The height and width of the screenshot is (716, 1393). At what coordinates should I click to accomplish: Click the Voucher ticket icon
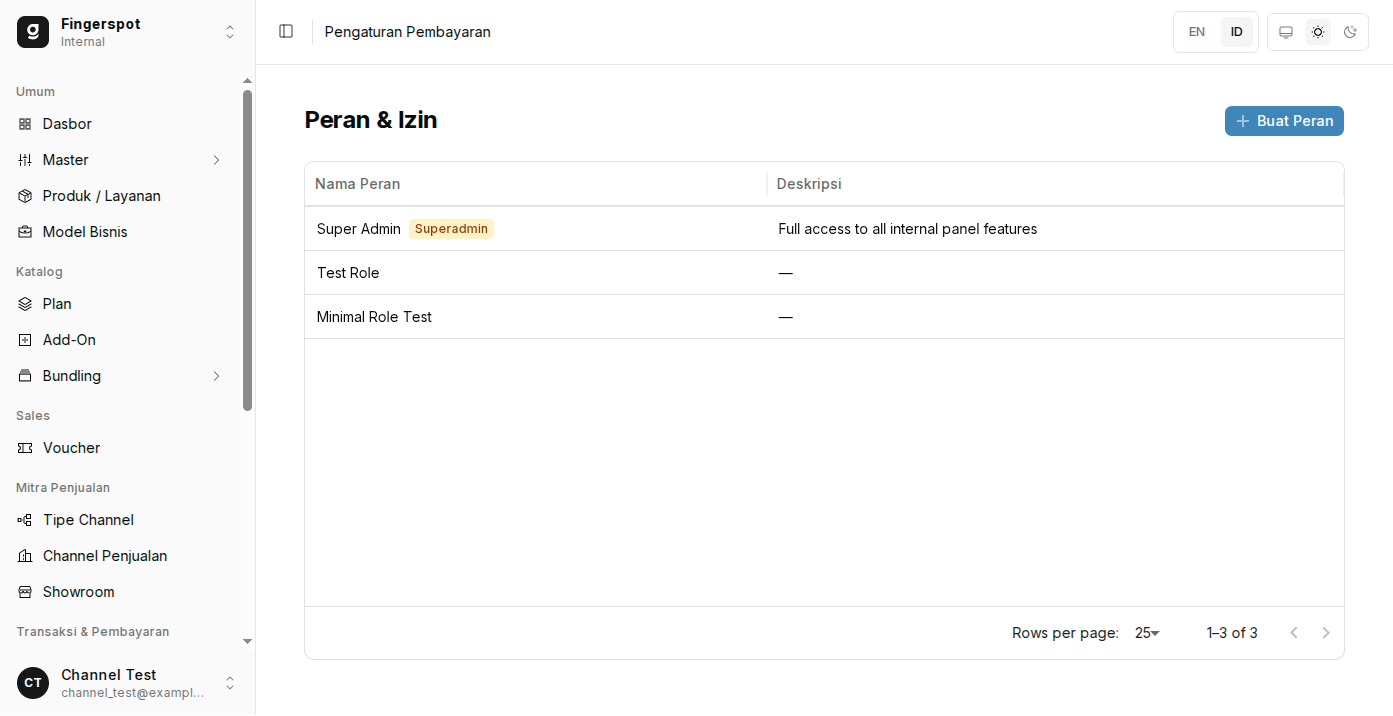click(25, 448)
